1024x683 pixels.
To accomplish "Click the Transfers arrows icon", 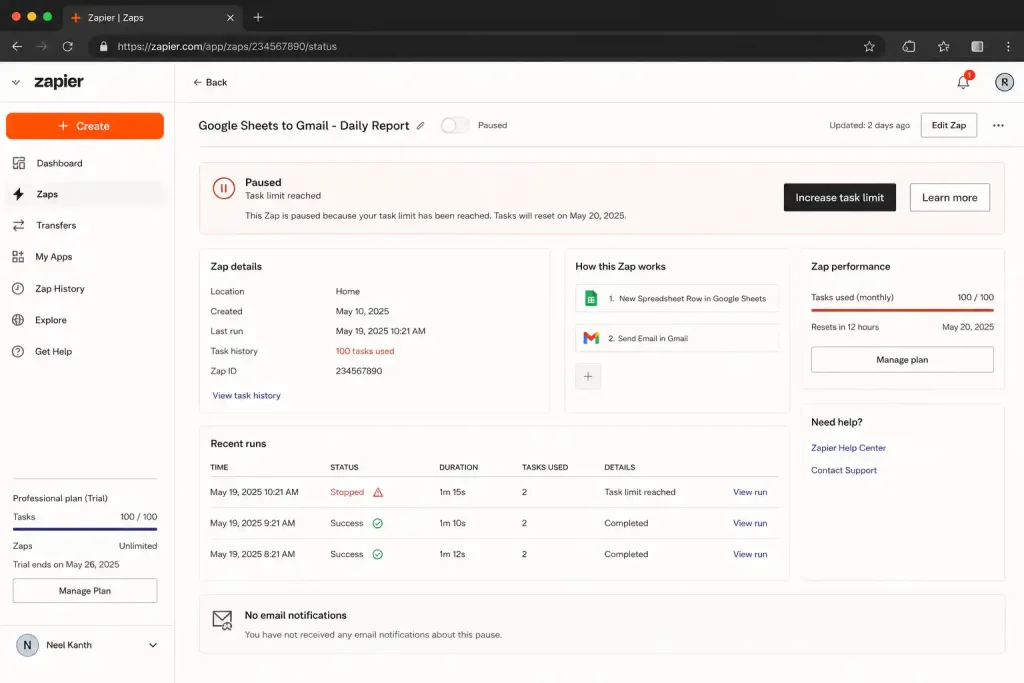I will (x=18, y=225).
